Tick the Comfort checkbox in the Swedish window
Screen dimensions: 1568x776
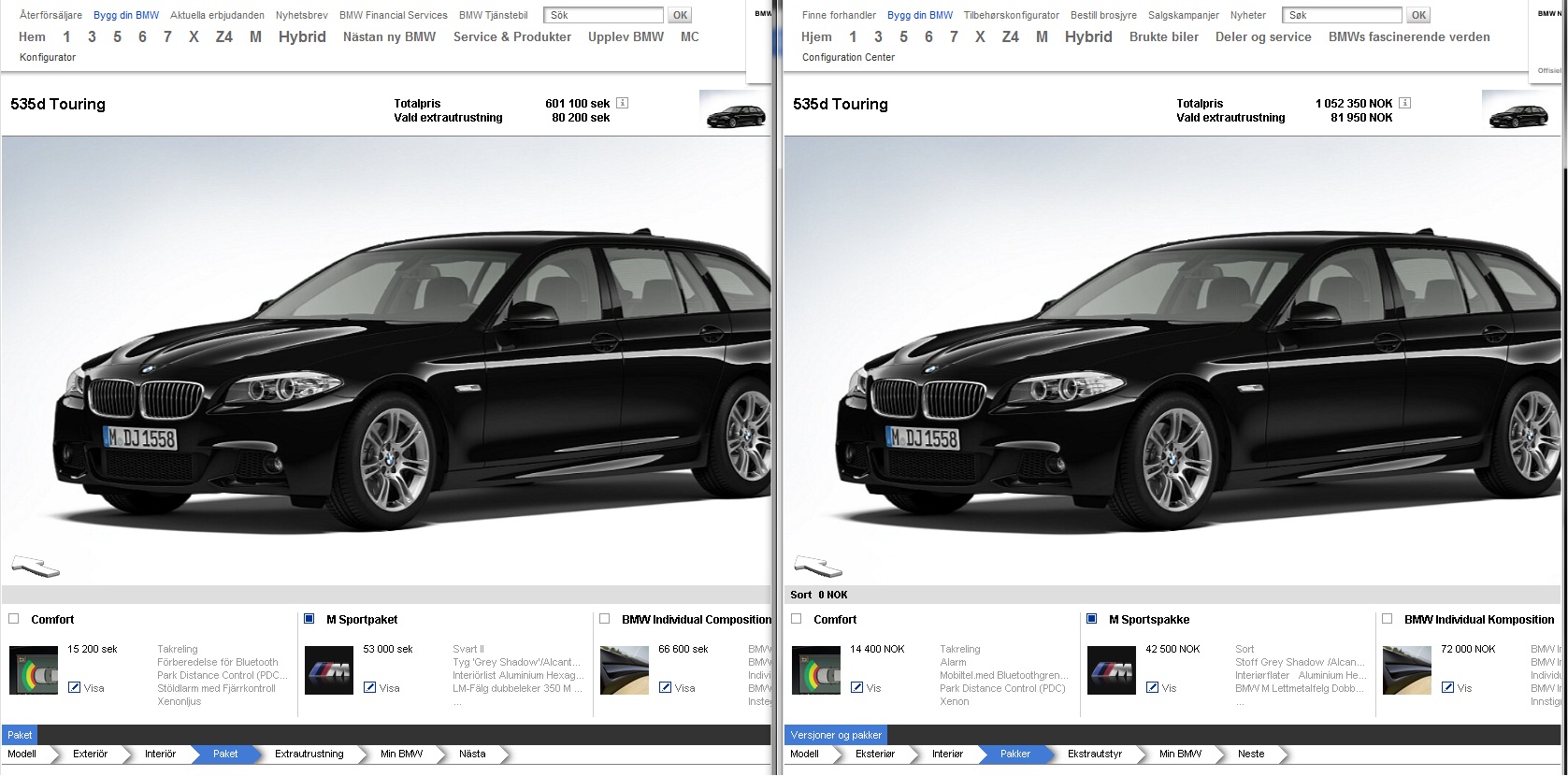click(x=14, y=618)
